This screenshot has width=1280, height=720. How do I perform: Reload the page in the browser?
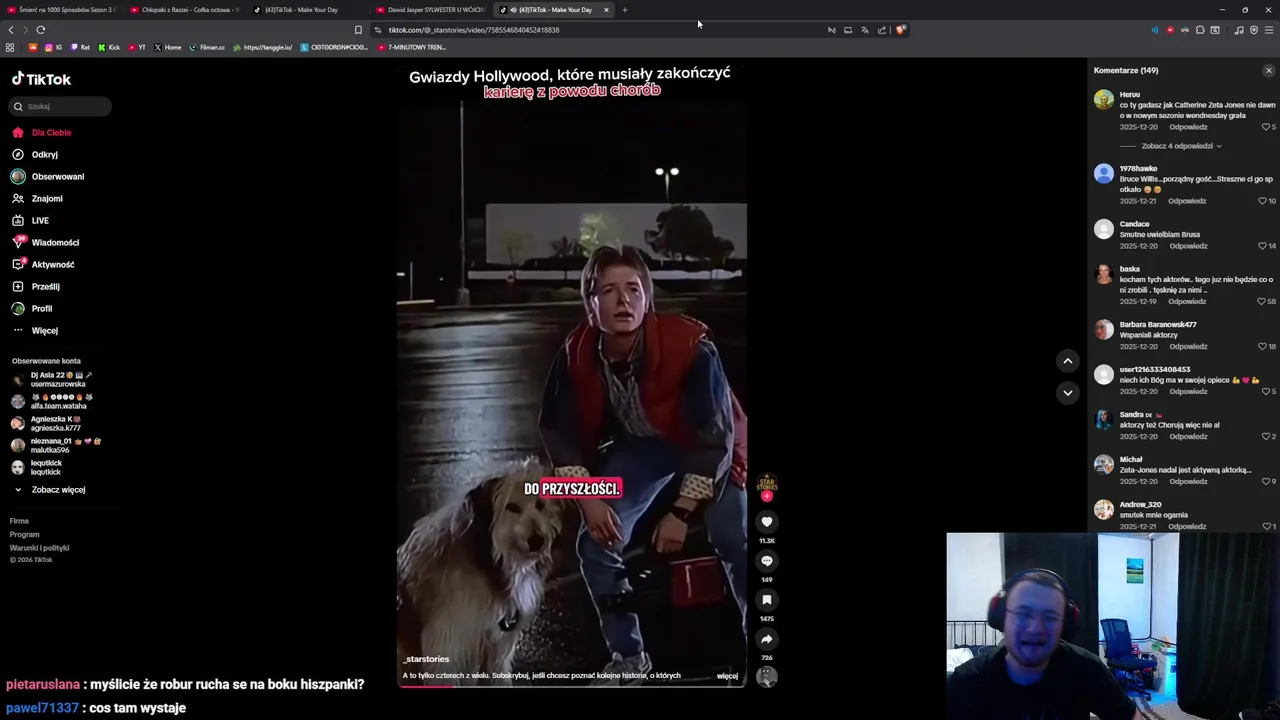[x=41, y=30]
